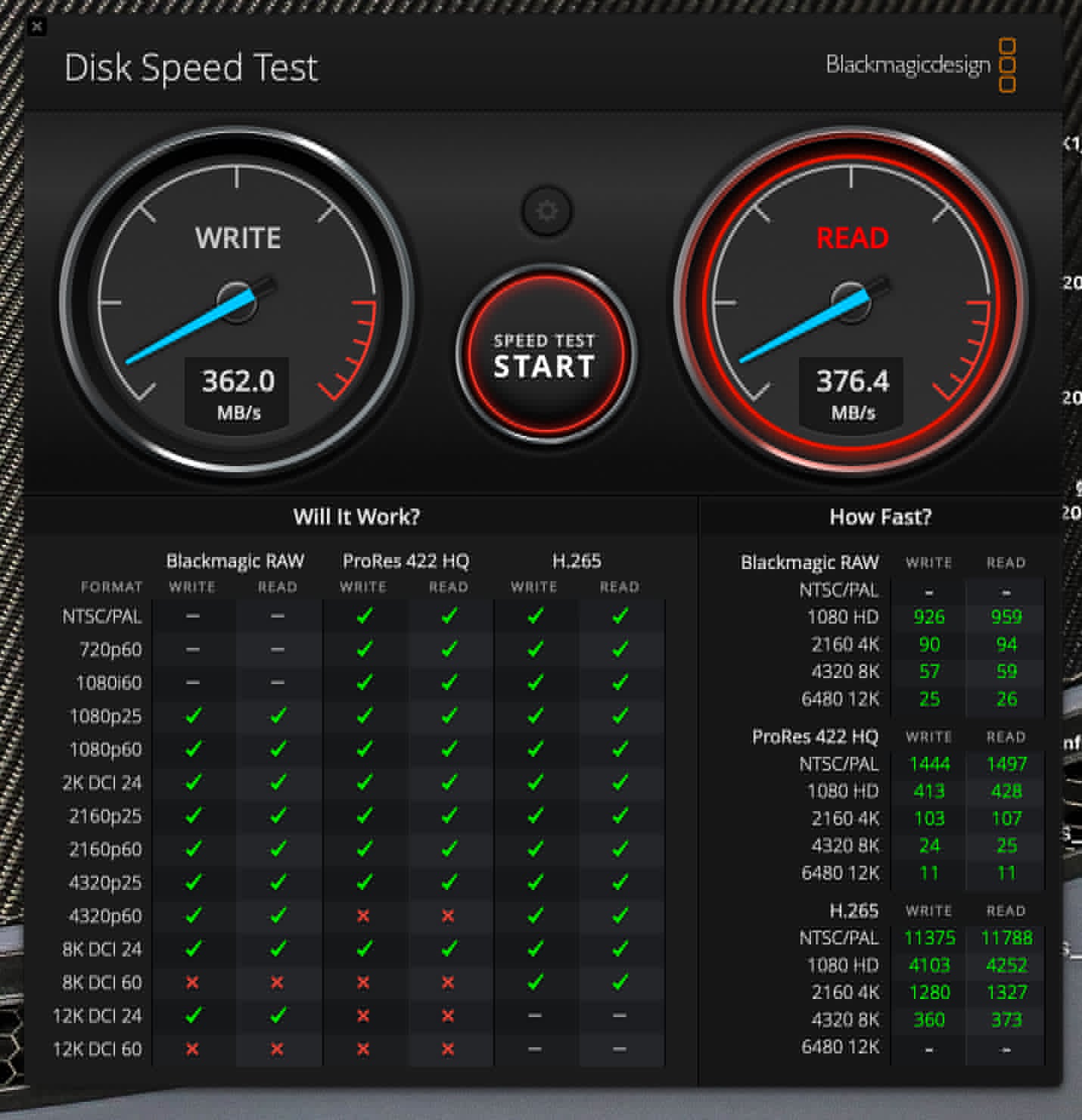Click ProRes 422 HQ write checkmark for 2K DCI 24
The image size is (1082, 1120).
point(364,782)
